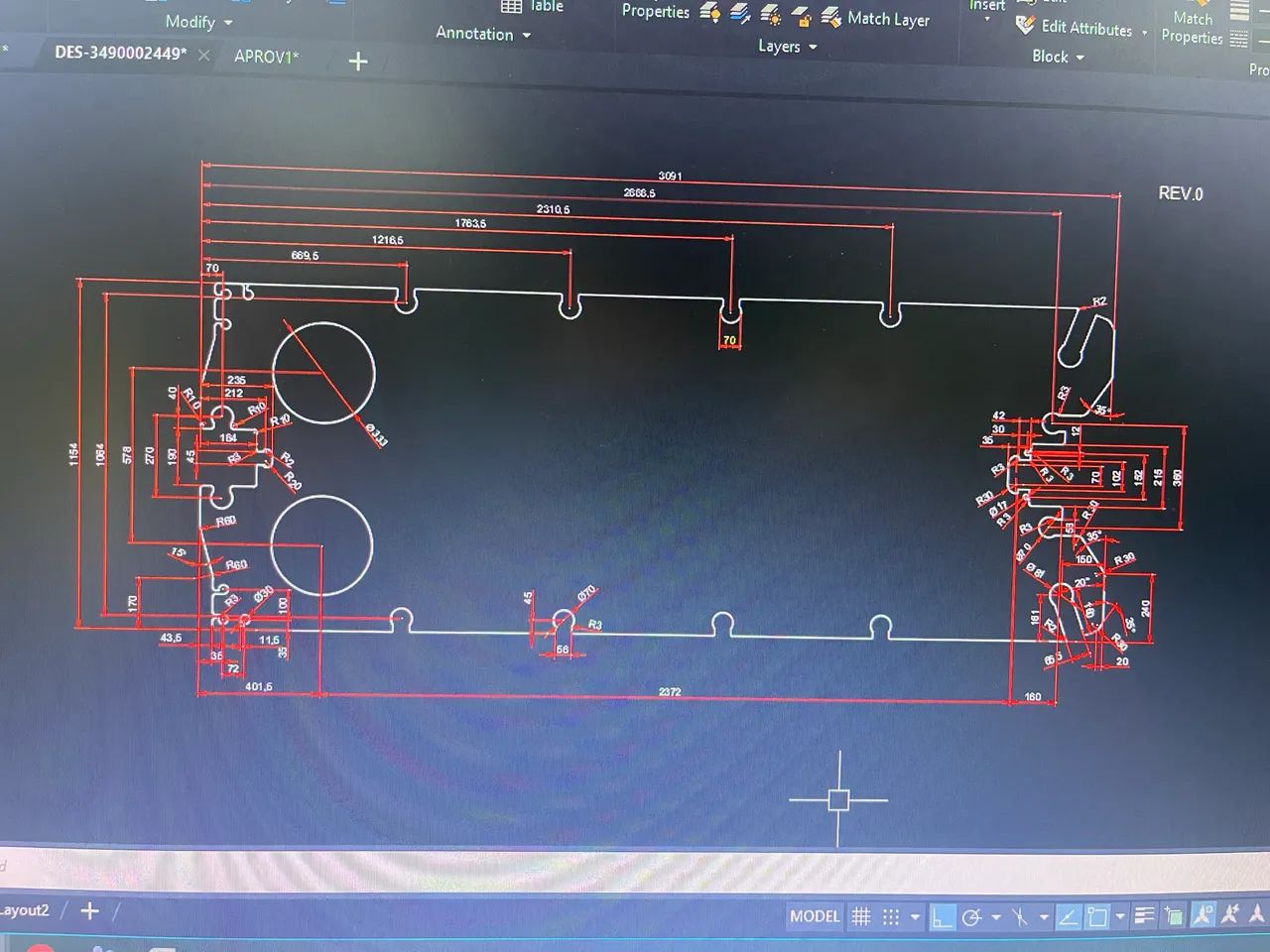Click the Unisolate layers icon
1270x952 pixels.
click(x=740, y=14)
